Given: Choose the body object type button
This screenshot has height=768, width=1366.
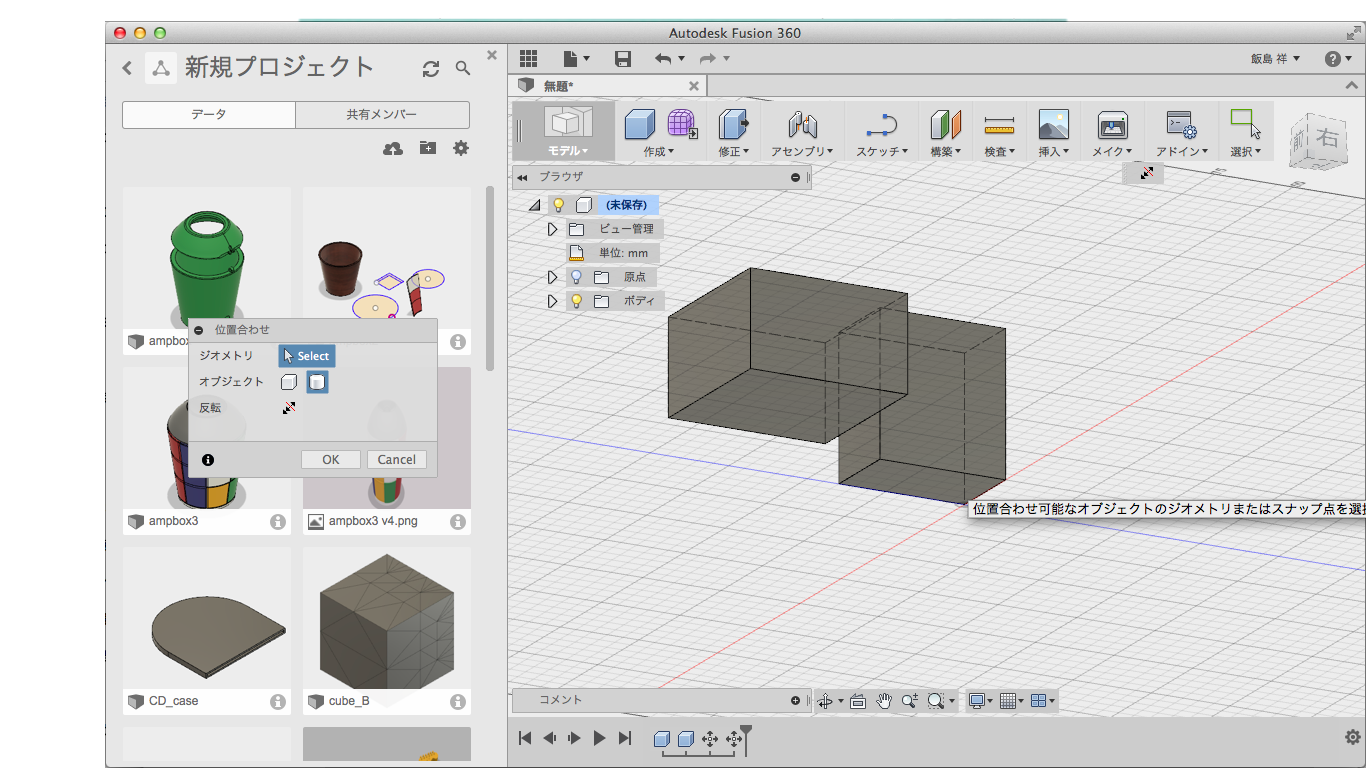Looking at the screenshot, I should [x=317, y=382].
